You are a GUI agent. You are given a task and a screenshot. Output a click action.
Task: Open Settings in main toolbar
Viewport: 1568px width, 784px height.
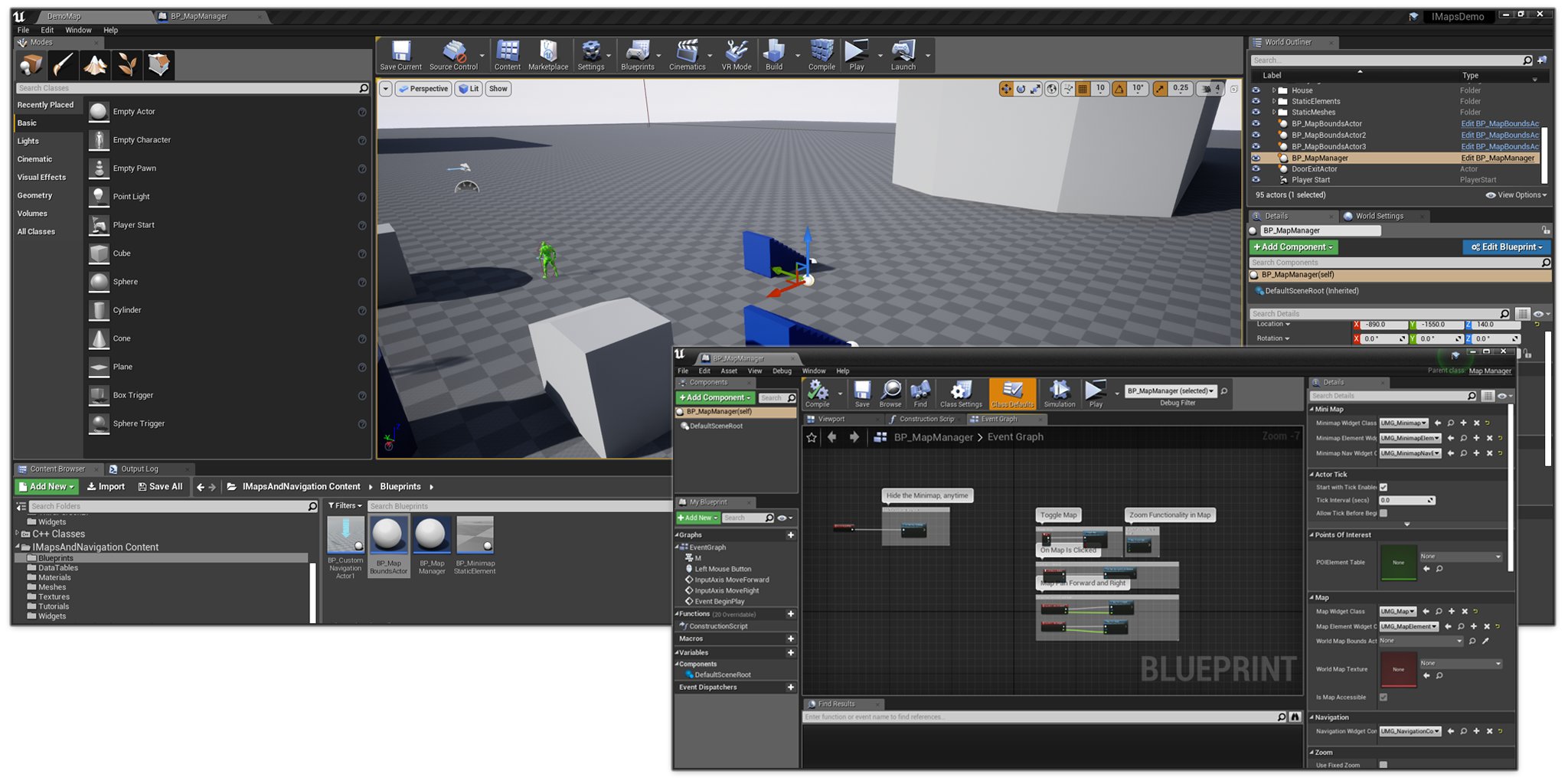590,56
